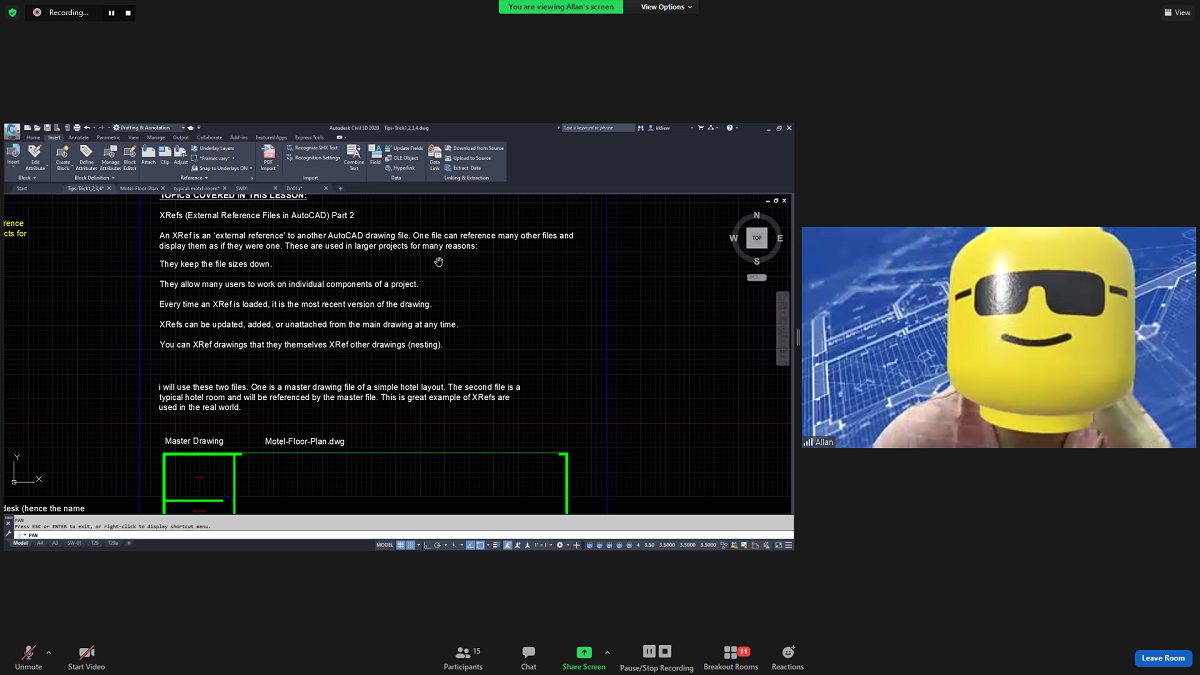Open the Edit Attribute tool

click(35, 156)
